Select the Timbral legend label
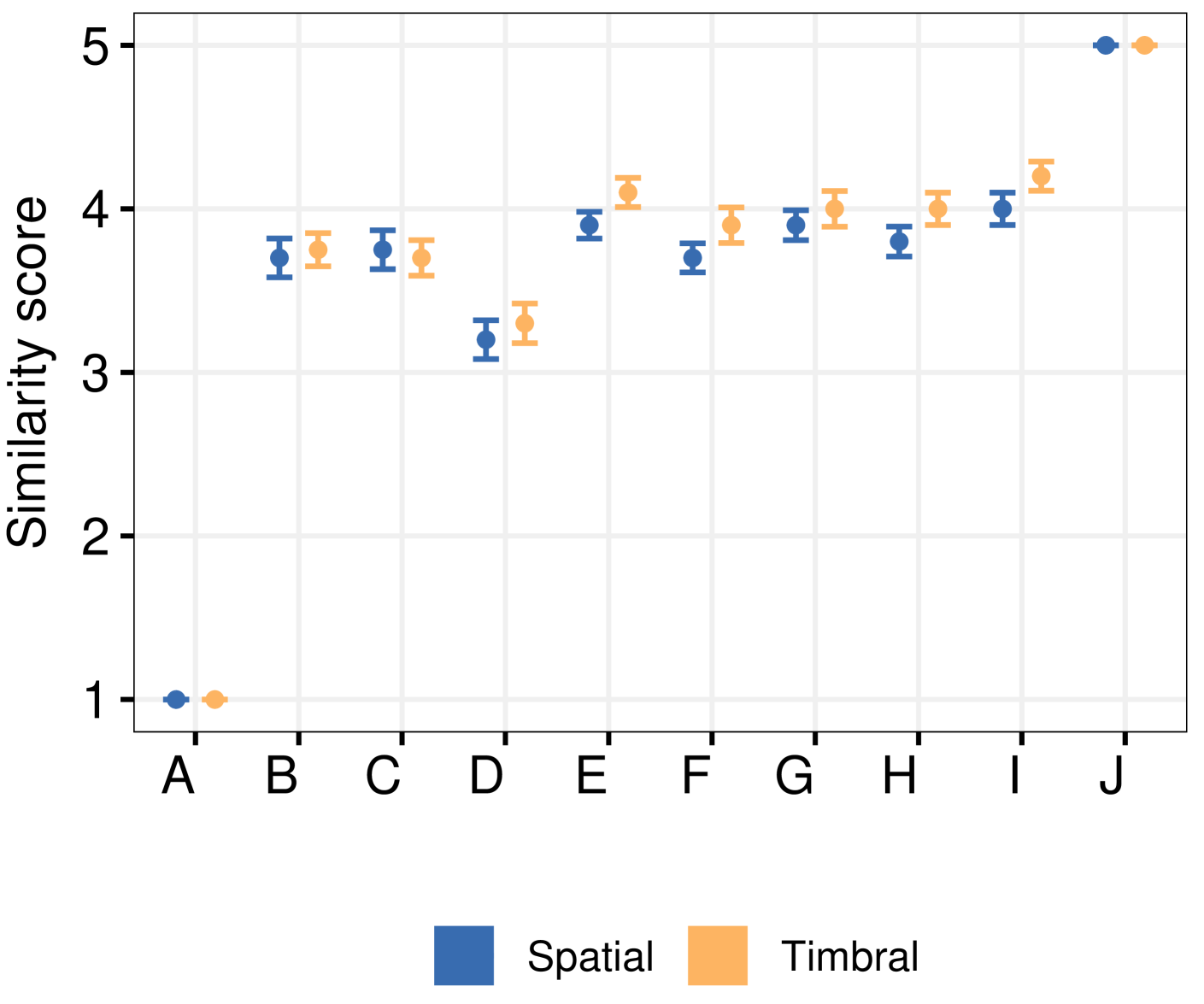Viewport: 1204px width, 1004px height. click(x=849, y=956)
